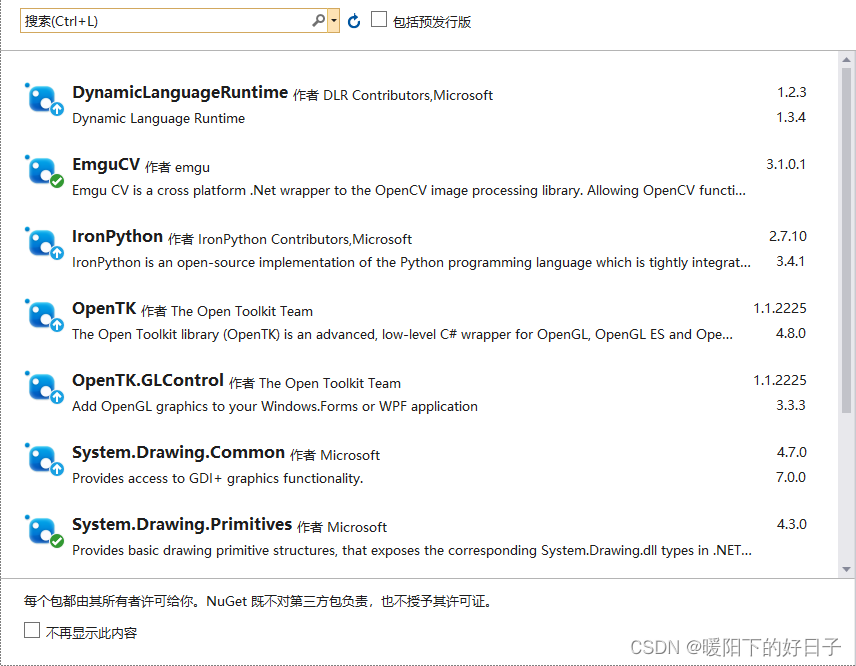Click 'The Open Toolkit Team' author of OpenTK.GLControl
This screenshot has width=856, height=666.
[x=330, y=384]
